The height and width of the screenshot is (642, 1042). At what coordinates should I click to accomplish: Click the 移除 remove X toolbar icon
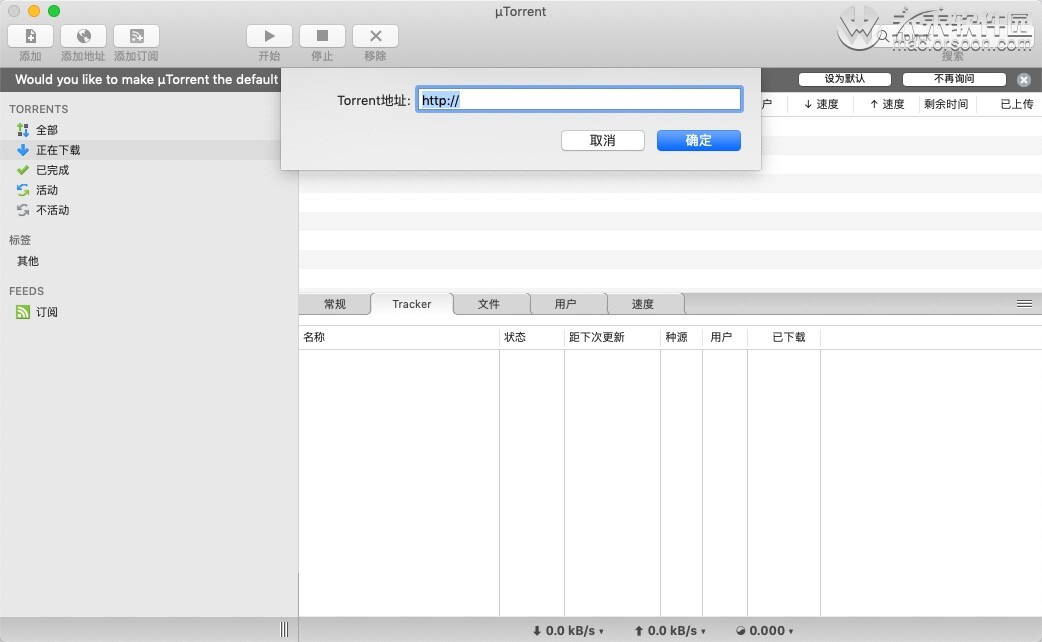point(375,36)
